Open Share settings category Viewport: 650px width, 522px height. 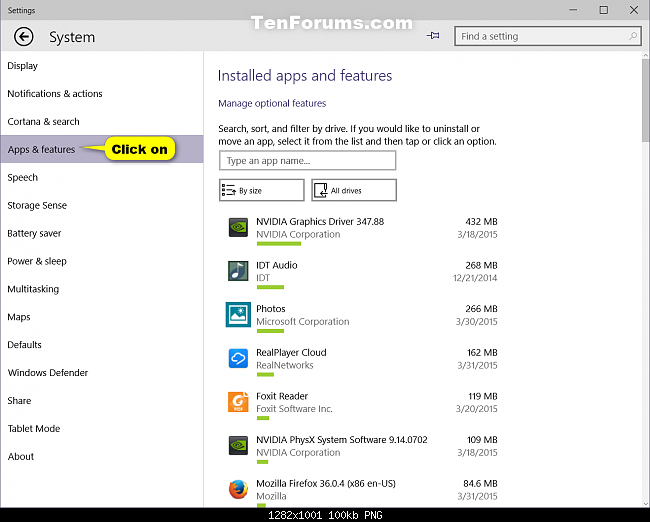(102, 401)
